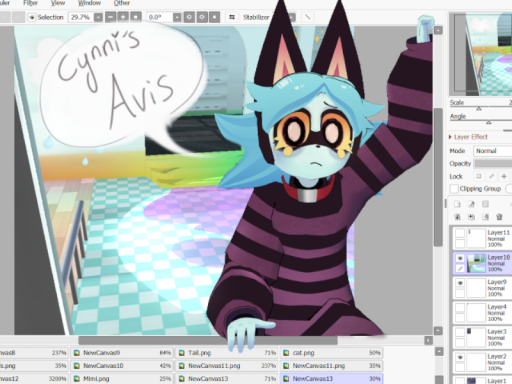This screenshot has height=384, width=512.
Task: Reset canvas zoom with the square button
Action: pyautogui.click(x=135, y=17)
